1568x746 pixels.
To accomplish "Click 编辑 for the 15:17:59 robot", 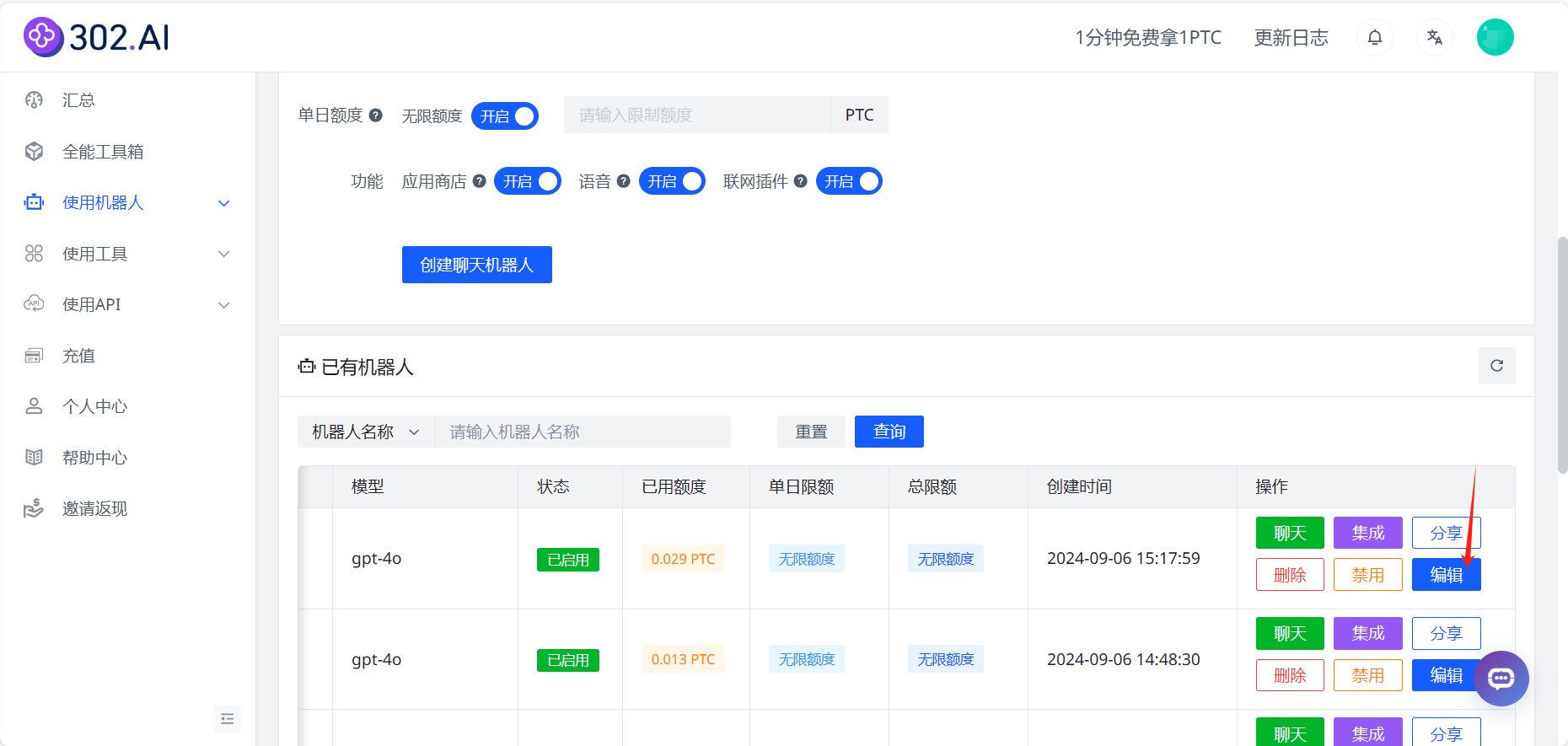I will [x=1447, y=575].
